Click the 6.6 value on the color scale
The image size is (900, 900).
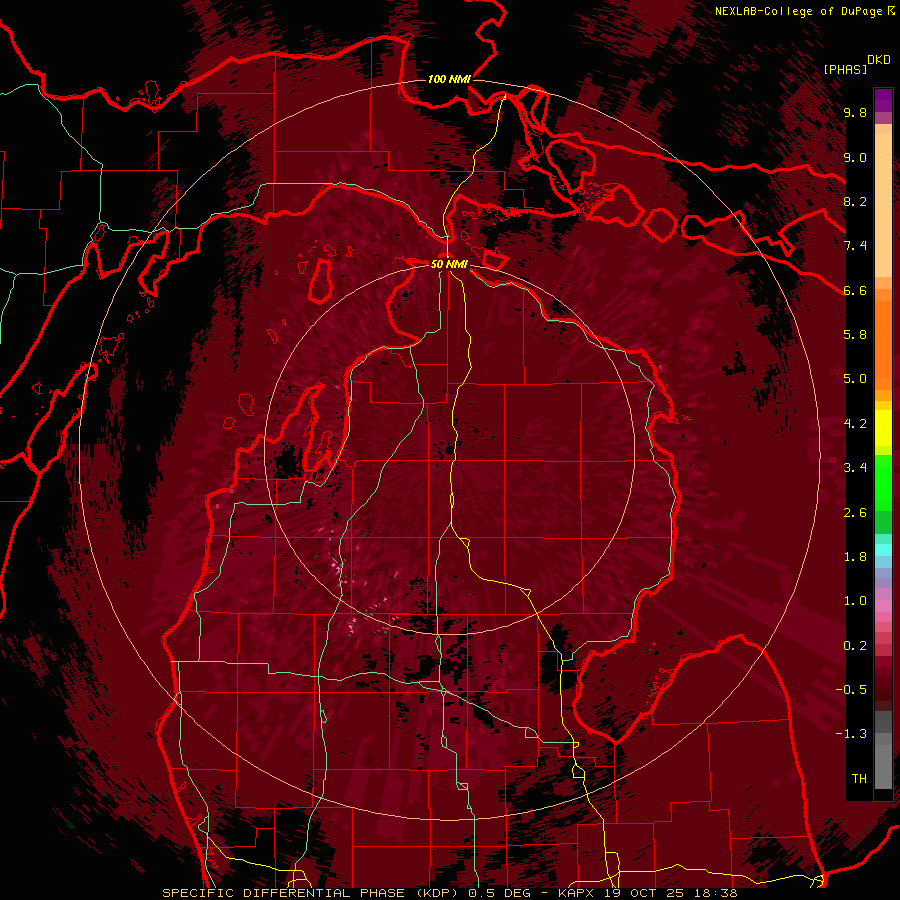(855, 290)
